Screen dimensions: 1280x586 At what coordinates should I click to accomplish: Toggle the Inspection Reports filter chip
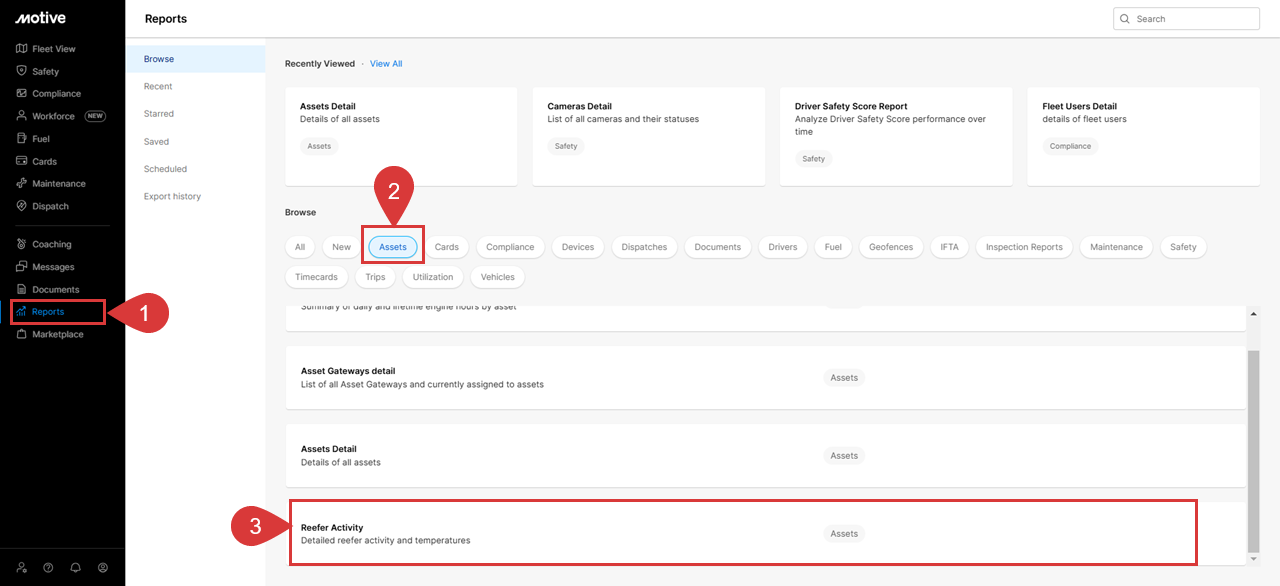tap(1024, 247)
